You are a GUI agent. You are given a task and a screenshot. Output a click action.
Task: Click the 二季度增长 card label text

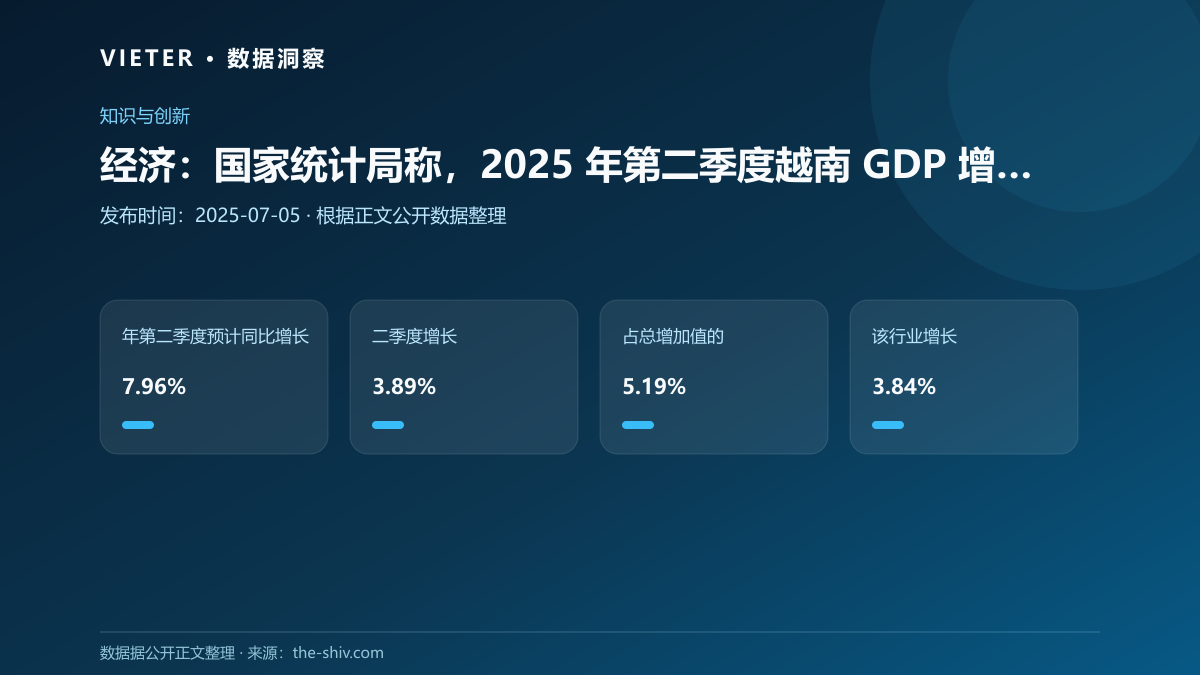coord(414,337)
